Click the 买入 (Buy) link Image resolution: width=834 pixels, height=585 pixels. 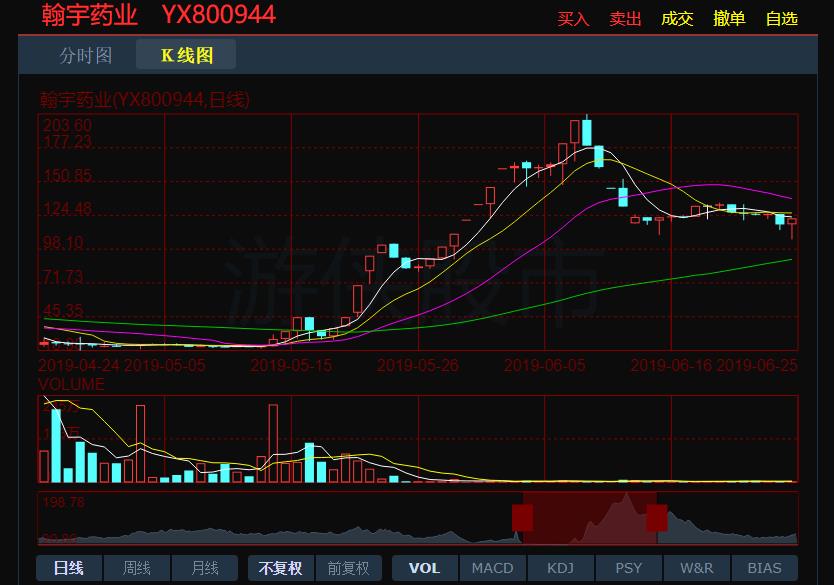click(x=574, y=19)
